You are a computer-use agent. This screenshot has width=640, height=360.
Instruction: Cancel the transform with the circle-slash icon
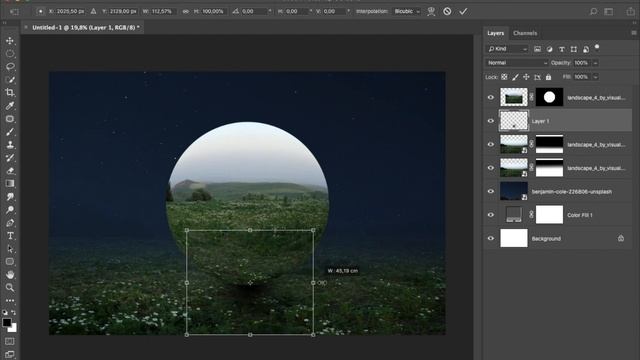pos(447,11)
